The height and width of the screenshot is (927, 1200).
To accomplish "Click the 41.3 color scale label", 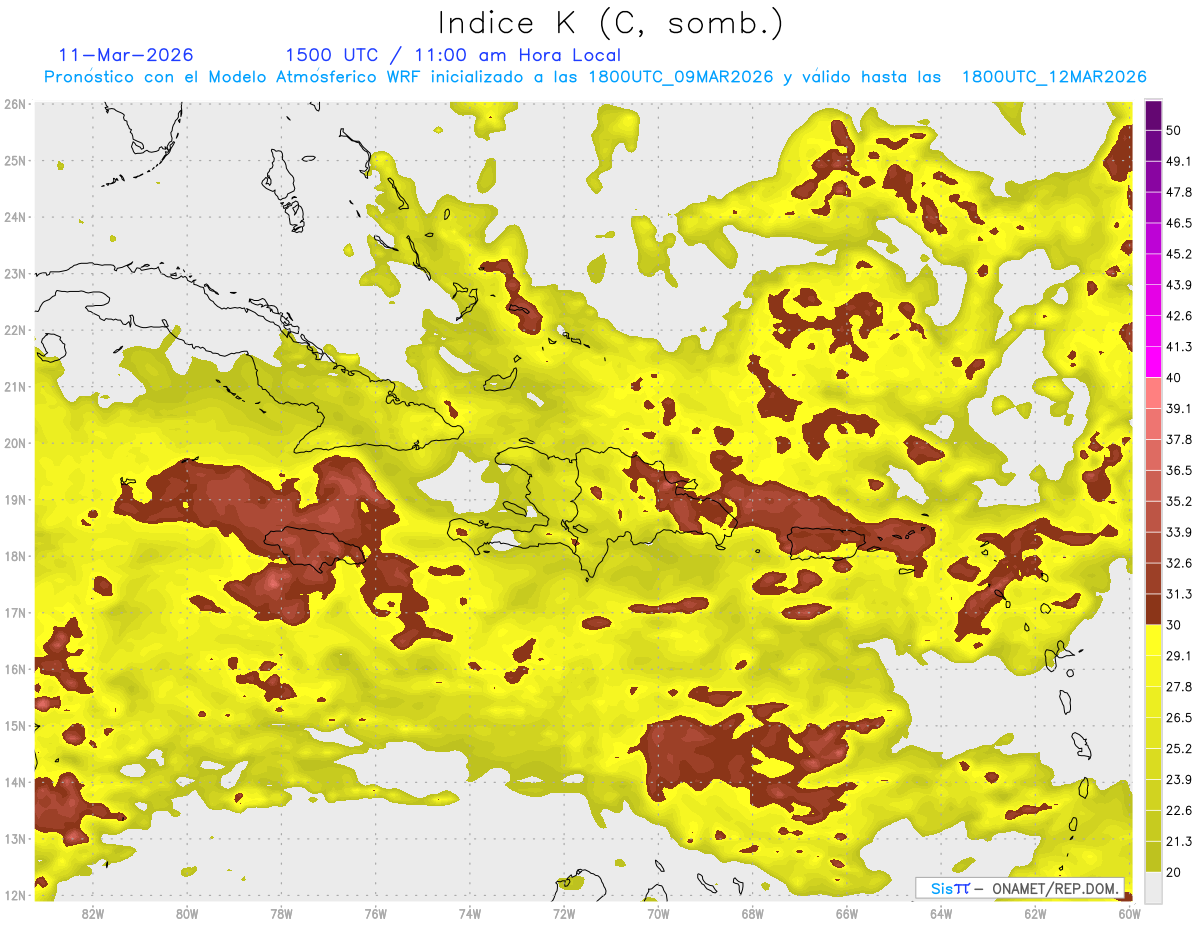I will [x=1178, y=347].
